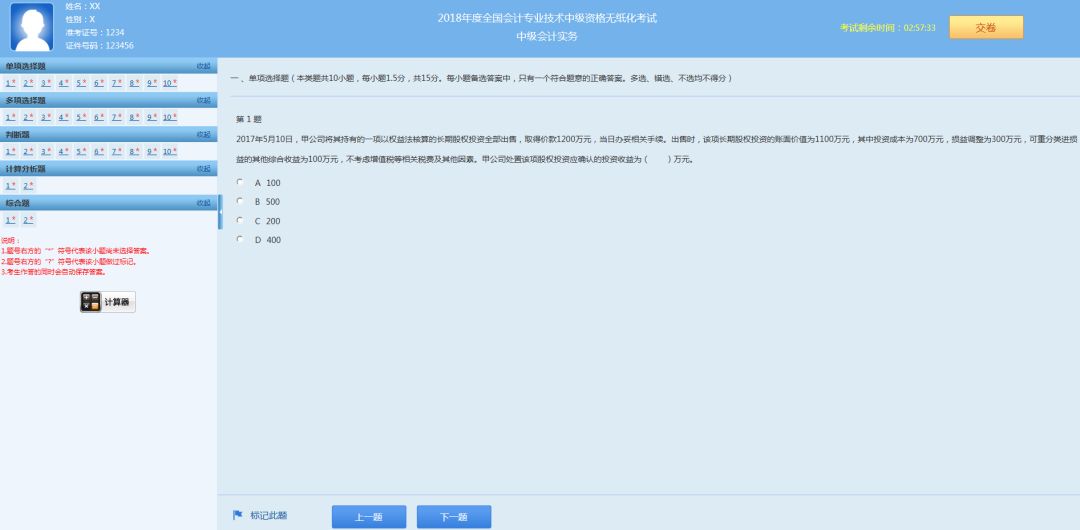Go to previous question 上一题
The width and height of the screenshot is (1080, 530).
[368, 517]
